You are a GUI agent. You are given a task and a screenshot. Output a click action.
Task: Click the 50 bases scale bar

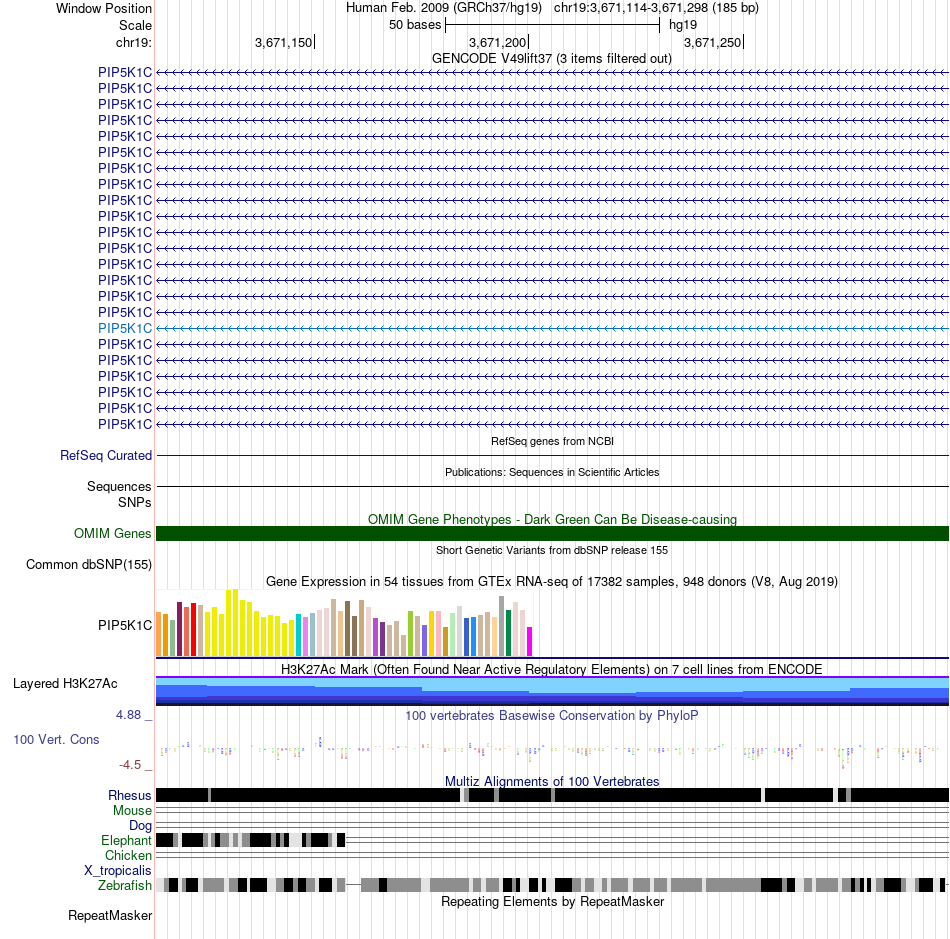(552, 25)
